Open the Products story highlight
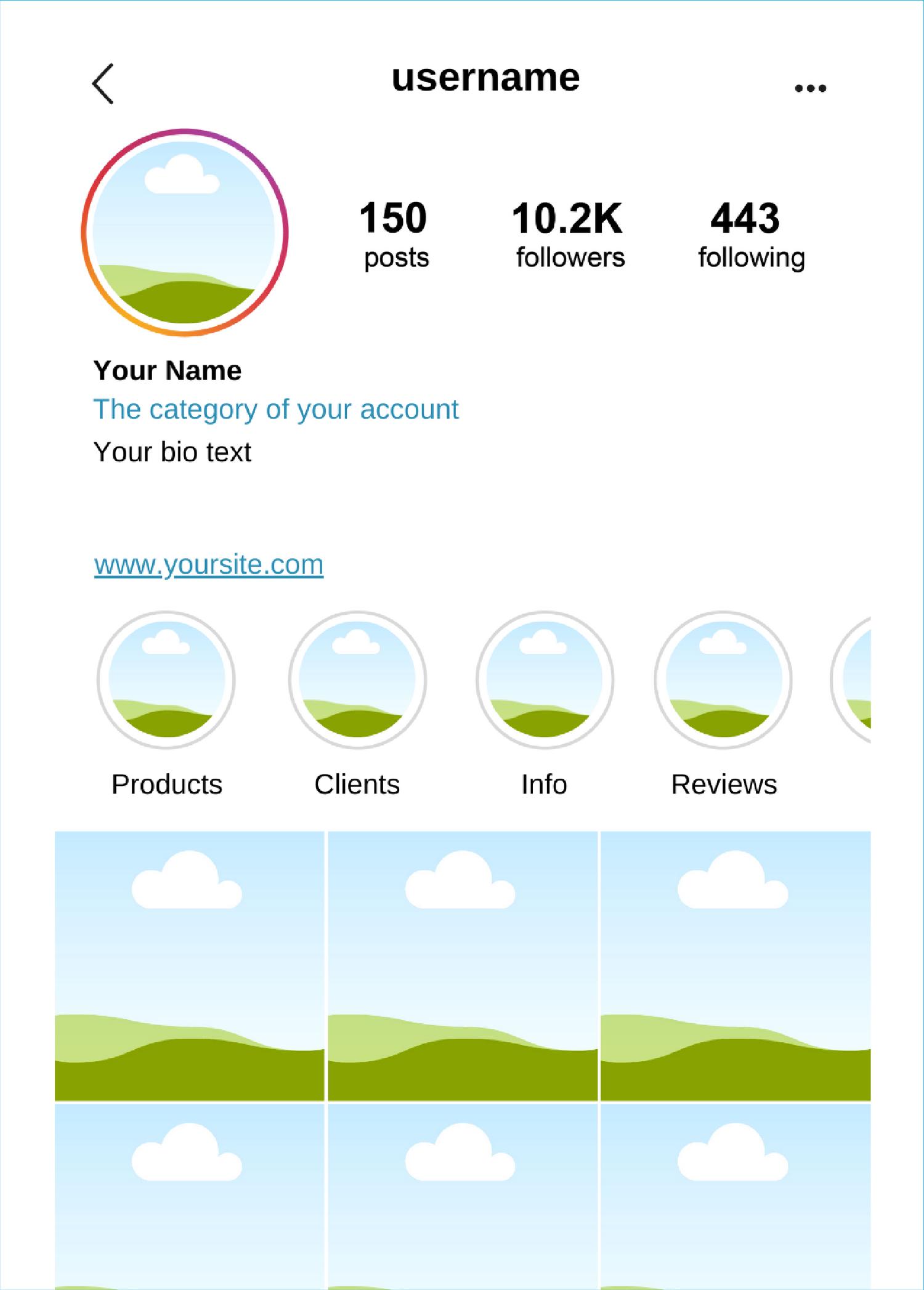Viewport: 924px width, 1290px height. click(166, 680)
